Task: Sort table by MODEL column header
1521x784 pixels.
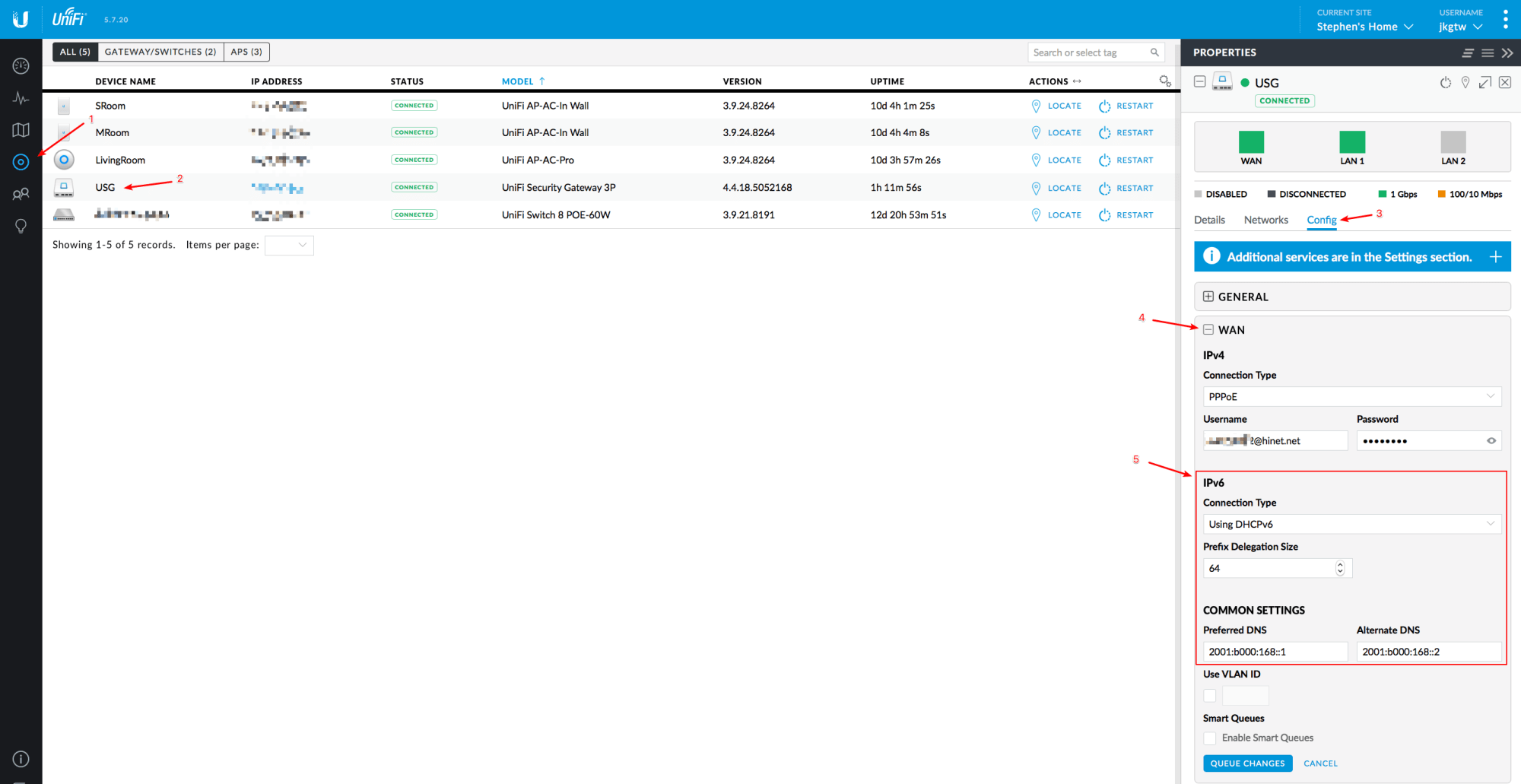Action: point(523,81)
